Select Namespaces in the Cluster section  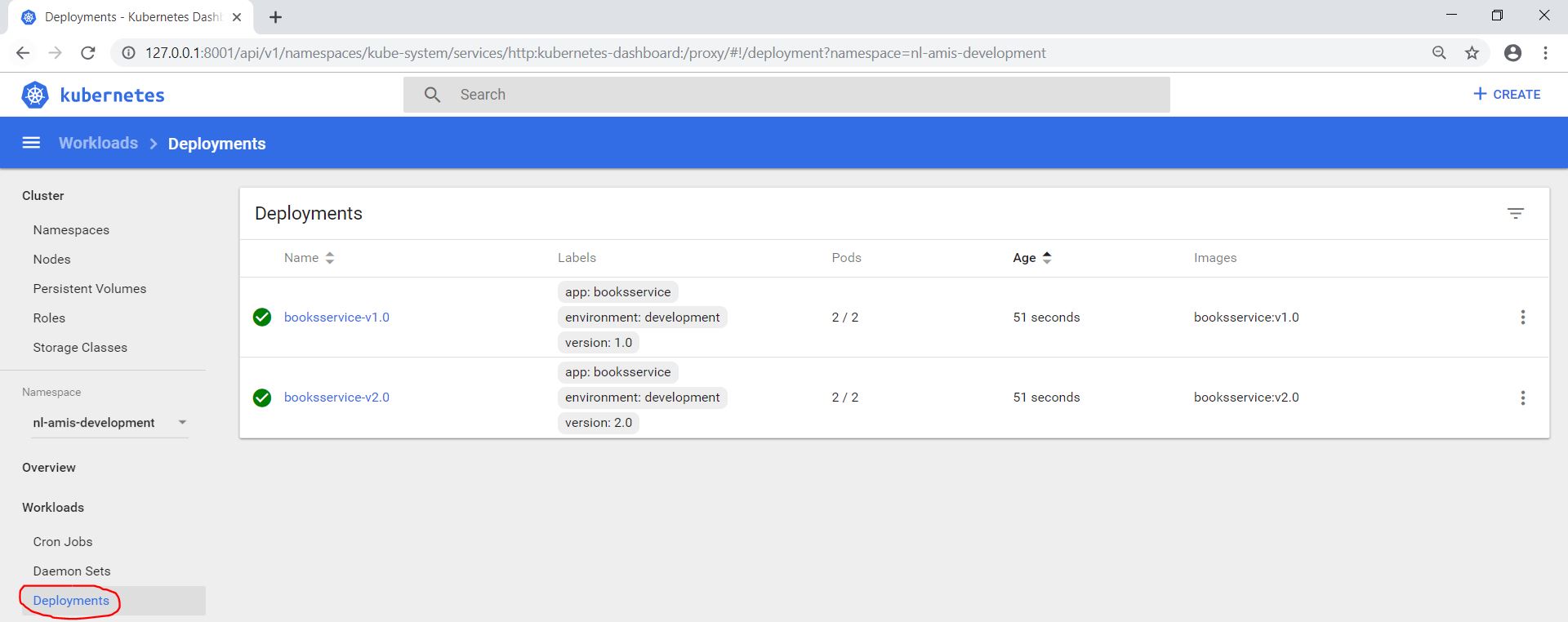pyautogui.click(x=71, y=230)
